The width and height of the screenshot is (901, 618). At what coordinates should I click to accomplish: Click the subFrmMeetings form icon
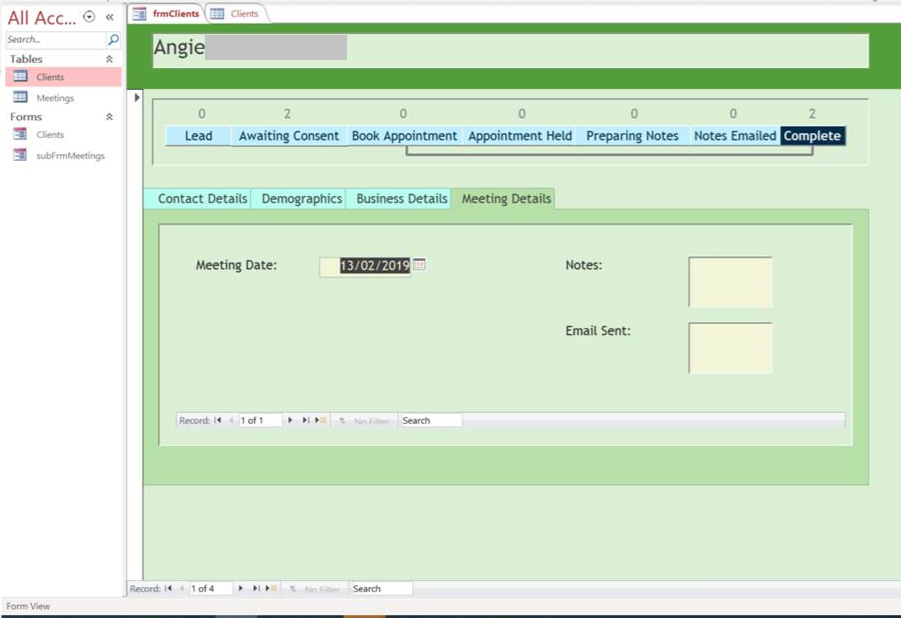point(20,155)
